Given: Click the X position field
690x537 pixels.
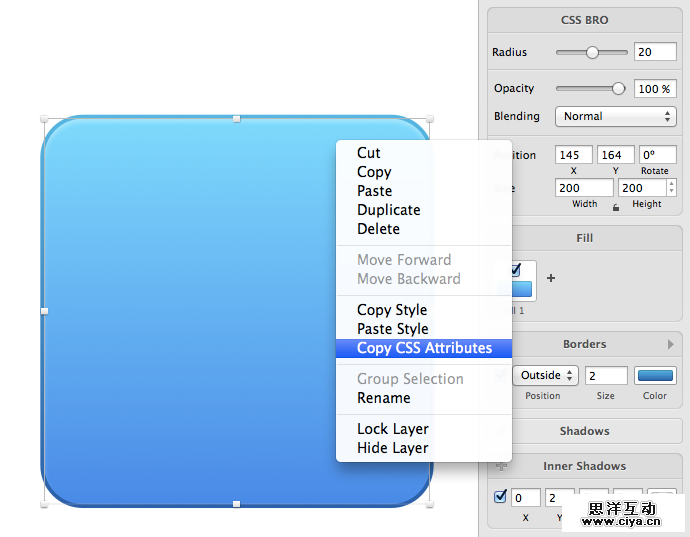Looking at the screenshot, I should pos(573,155).
